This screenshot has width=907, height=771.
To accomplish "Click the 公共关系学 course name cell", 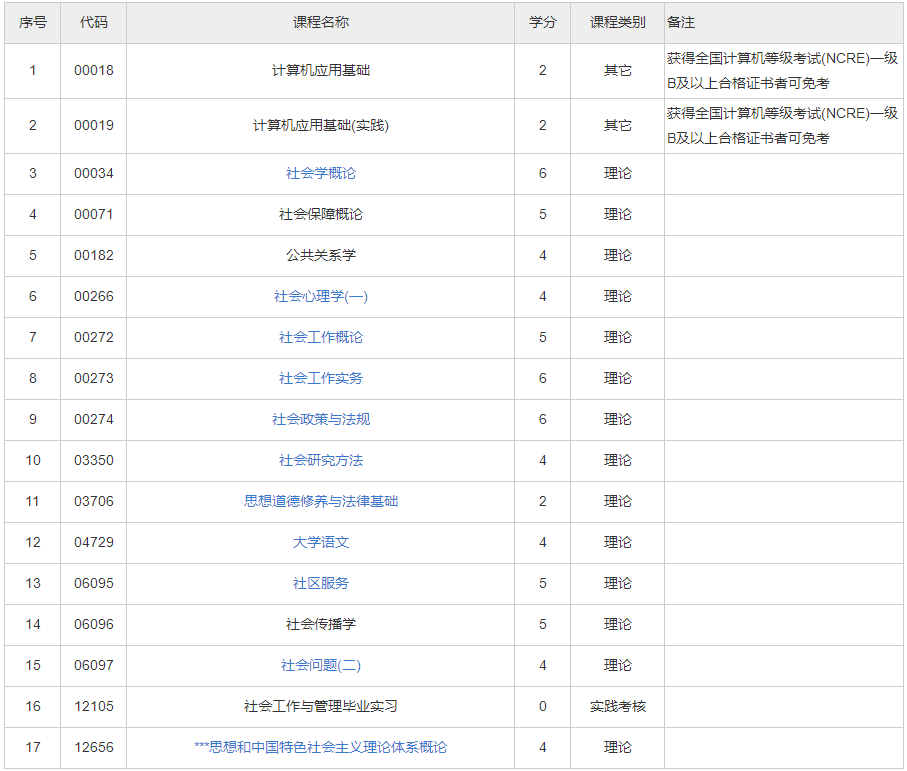I will [320, 256].
